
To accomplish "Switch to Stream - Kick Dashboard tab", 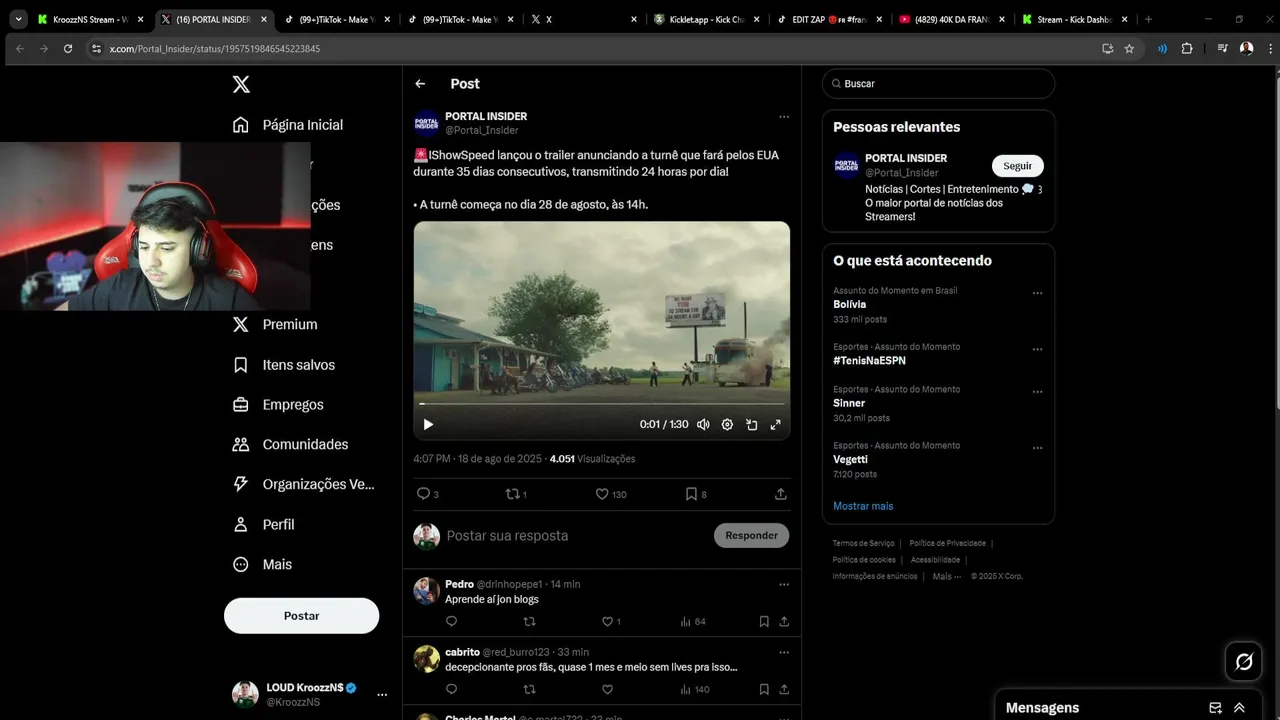I will tap(1076, 19).
